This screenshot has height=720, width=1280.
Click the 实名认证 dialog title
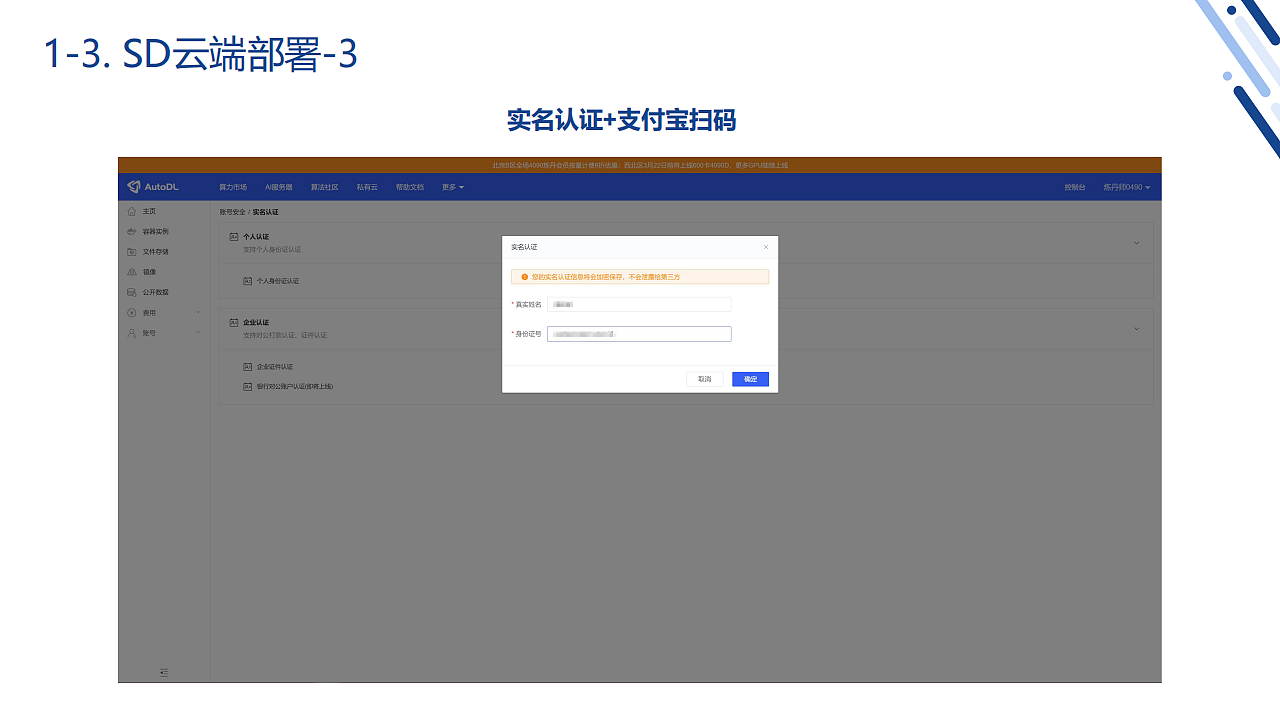point(524,247)
